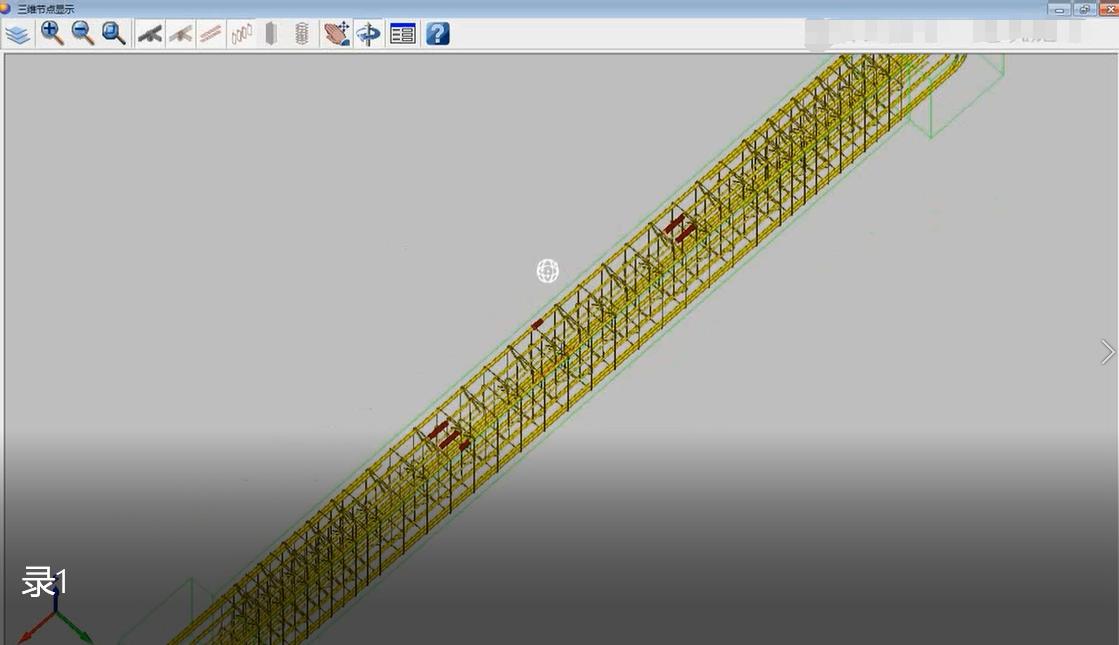Activate the 3D rotate view tool
The height and width of the screenshot is (645, 1119).
[x=369, y=34]
